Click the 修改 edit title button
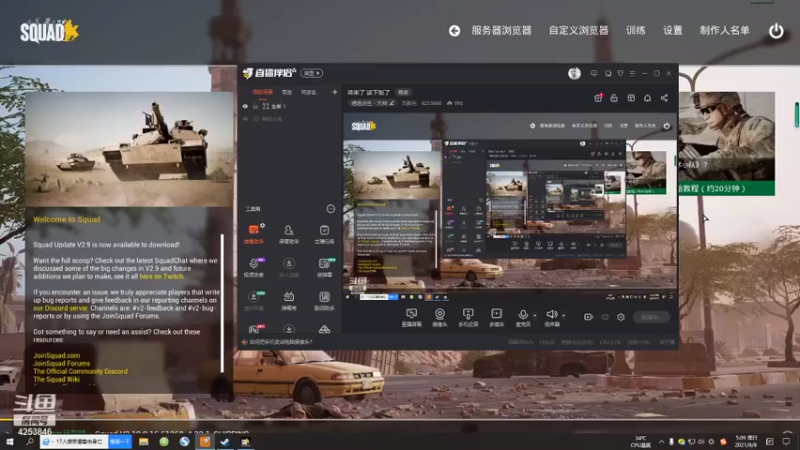This screenshot has width=800, height=450. 403,92
